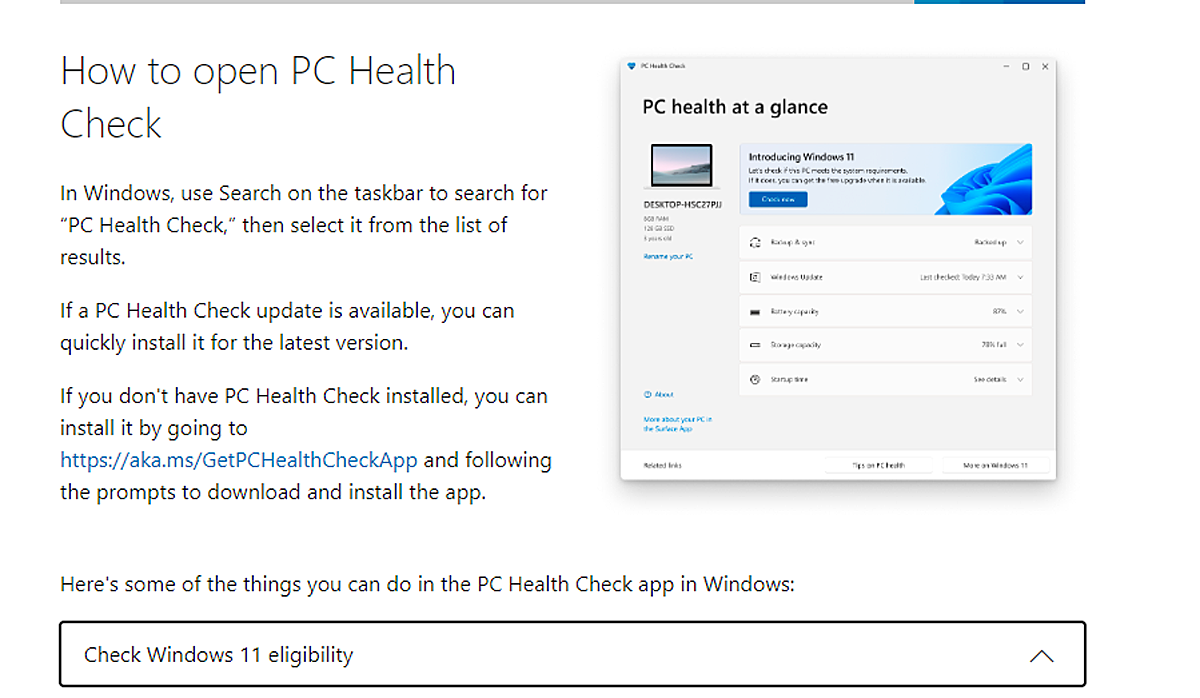Screen dimensions: 1200x698
Task: Click the checkmark icon on Backup & sync row
Action: (x=755, y=242)
